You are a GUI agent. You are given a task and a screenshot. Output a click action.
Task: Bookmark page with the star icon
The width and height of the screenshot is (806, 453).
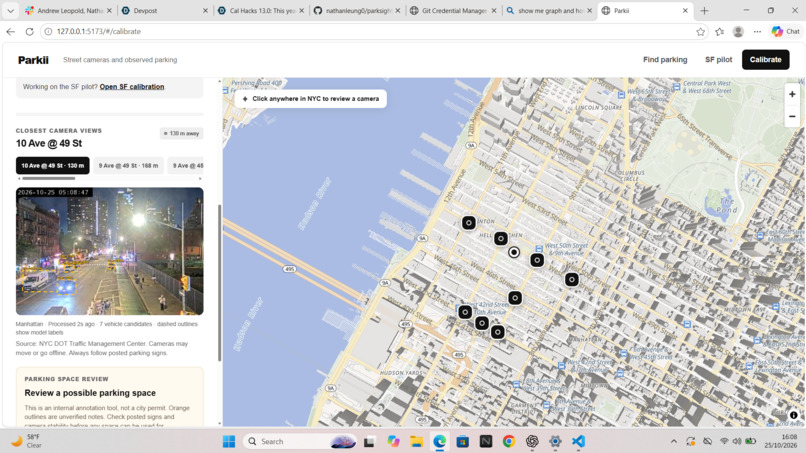[700, 32]
